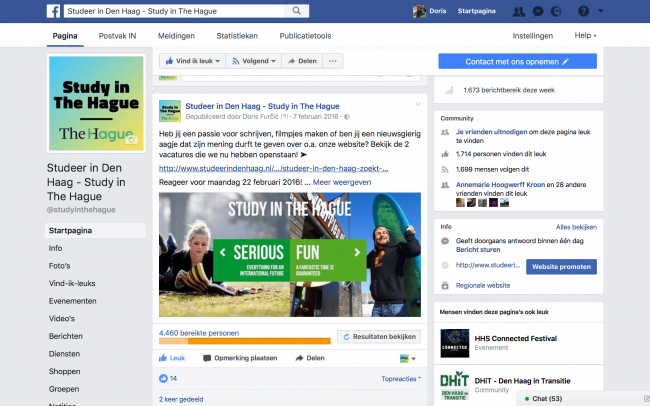Toggle the 'Vind ik leuk' page like button

192,61
